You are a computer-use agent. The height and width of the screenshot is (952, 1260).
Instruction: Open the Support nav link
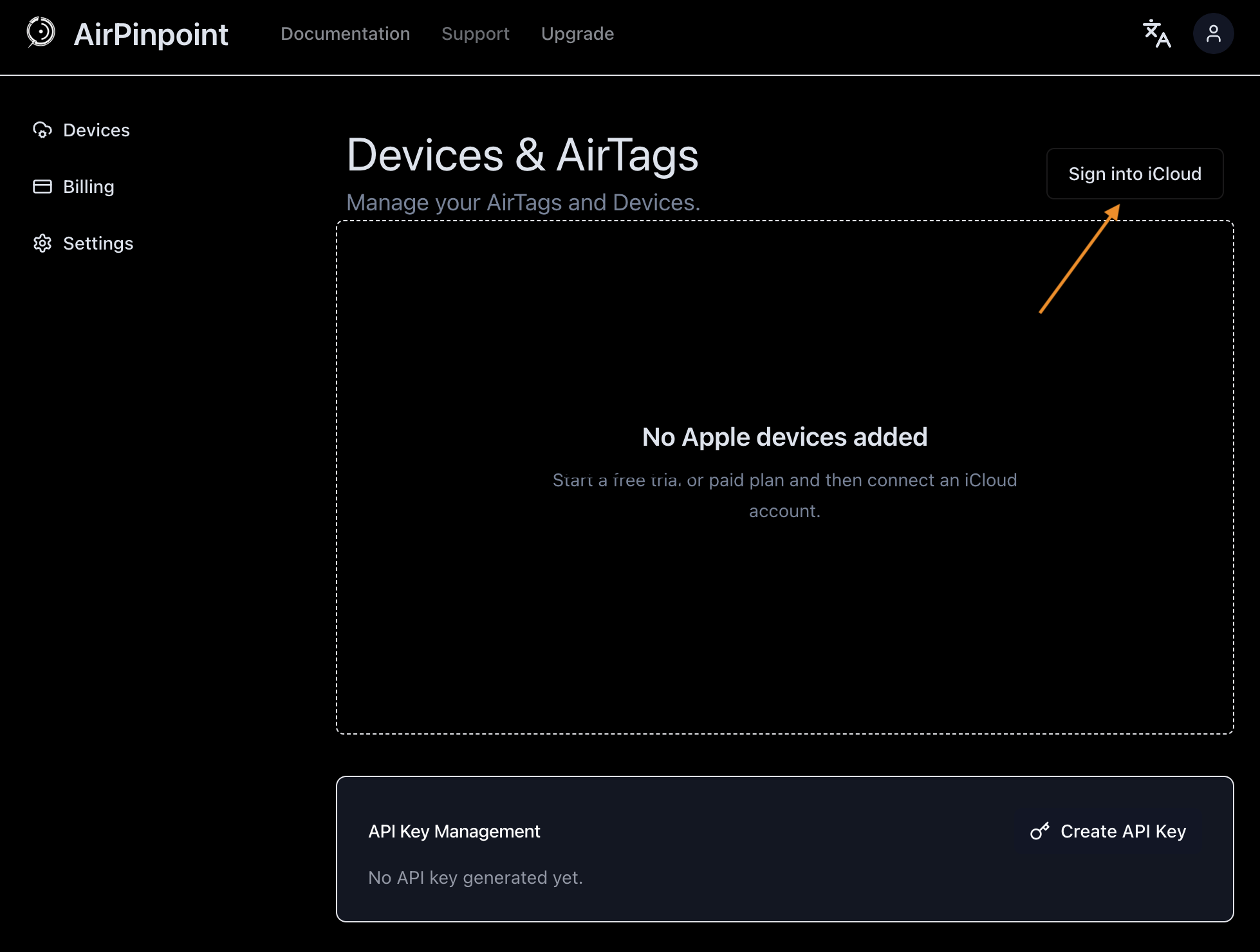point(475,33)
